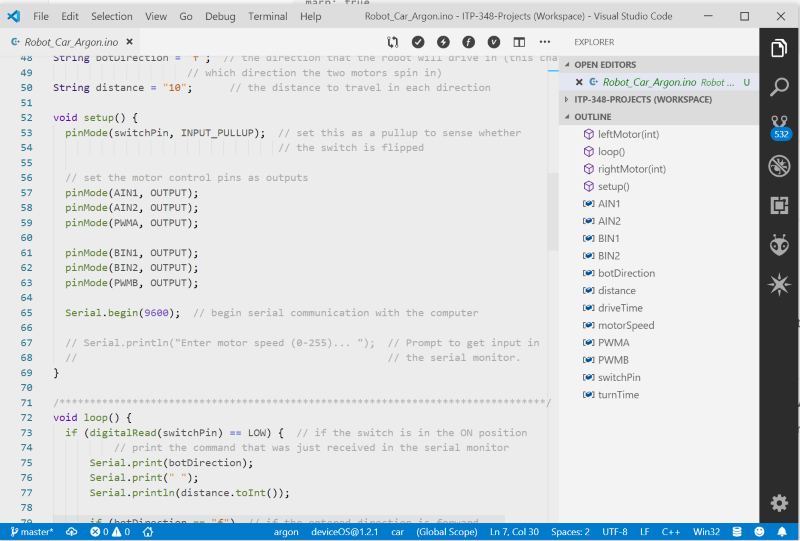Change encoding via UTF-8 in status bar

pos(615,532)
